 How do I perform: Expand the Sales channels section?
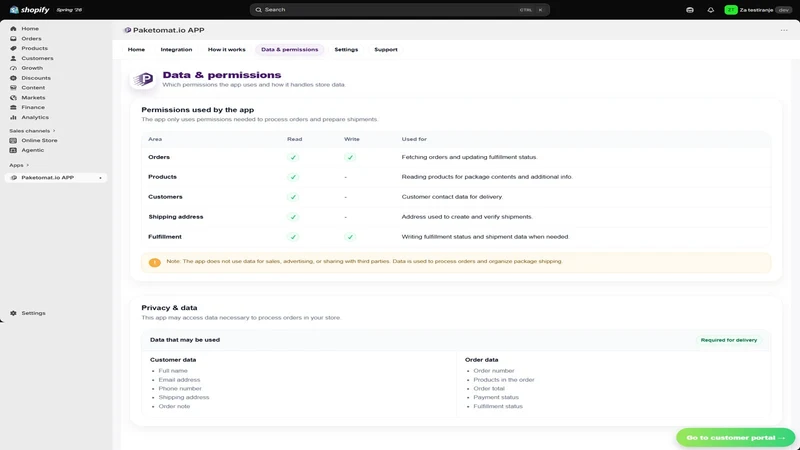tap(32, 131)
